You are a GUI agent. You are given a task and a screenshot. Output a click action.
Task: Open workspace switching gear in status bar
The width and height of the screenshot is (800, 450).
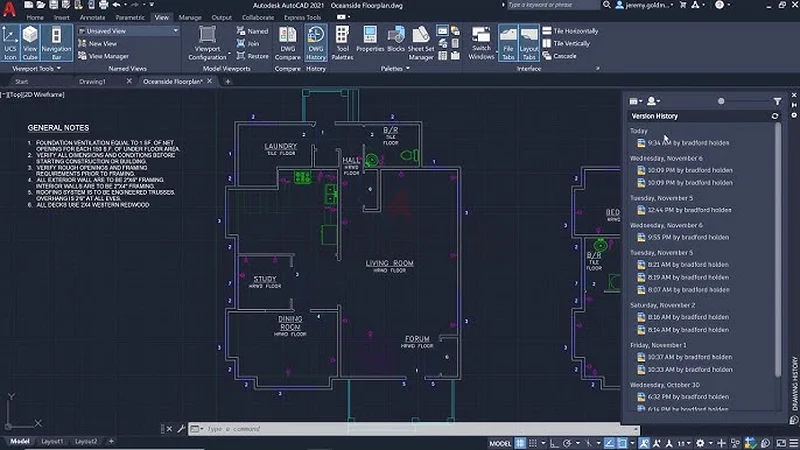pos(701,443)
